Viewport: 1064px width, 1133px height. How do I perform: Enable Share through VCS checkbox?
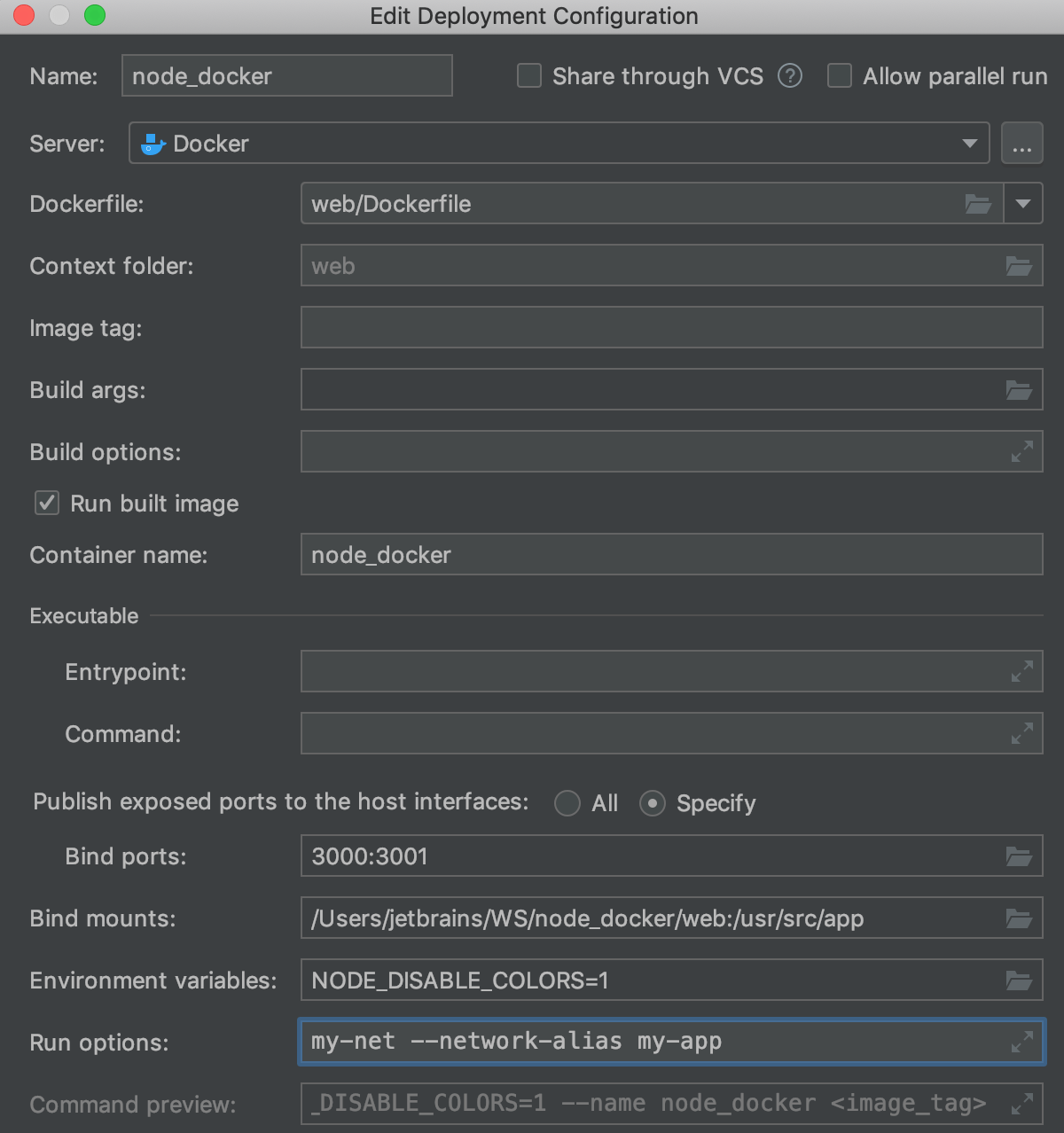pos(529,76)
